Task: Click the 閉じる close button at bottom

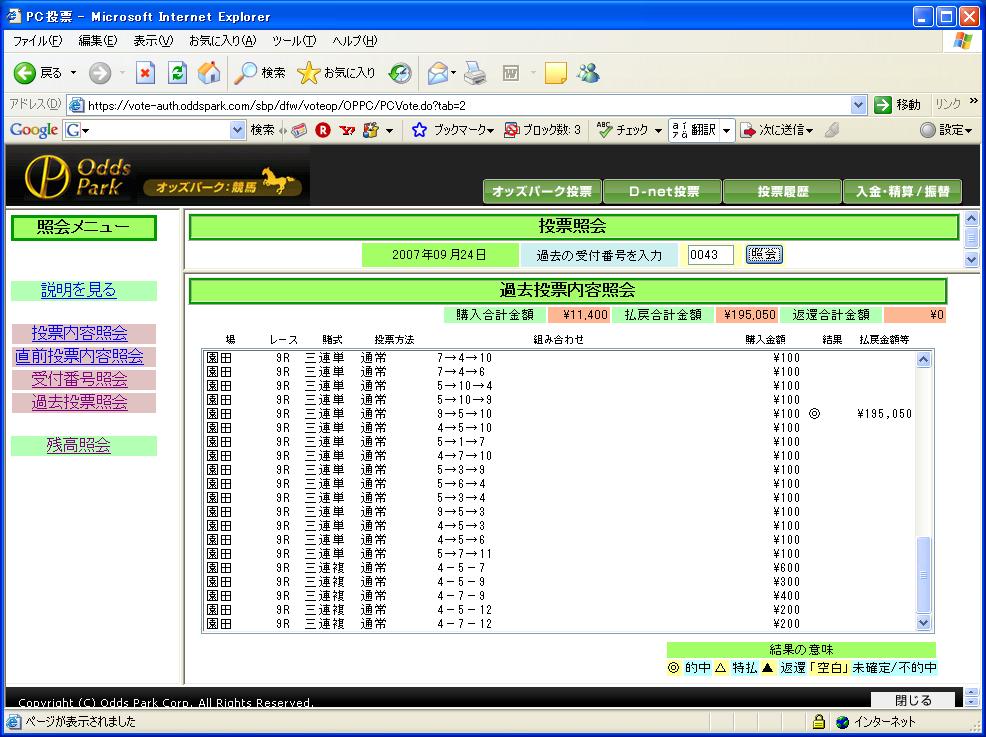Action: (x=913, y=700)
